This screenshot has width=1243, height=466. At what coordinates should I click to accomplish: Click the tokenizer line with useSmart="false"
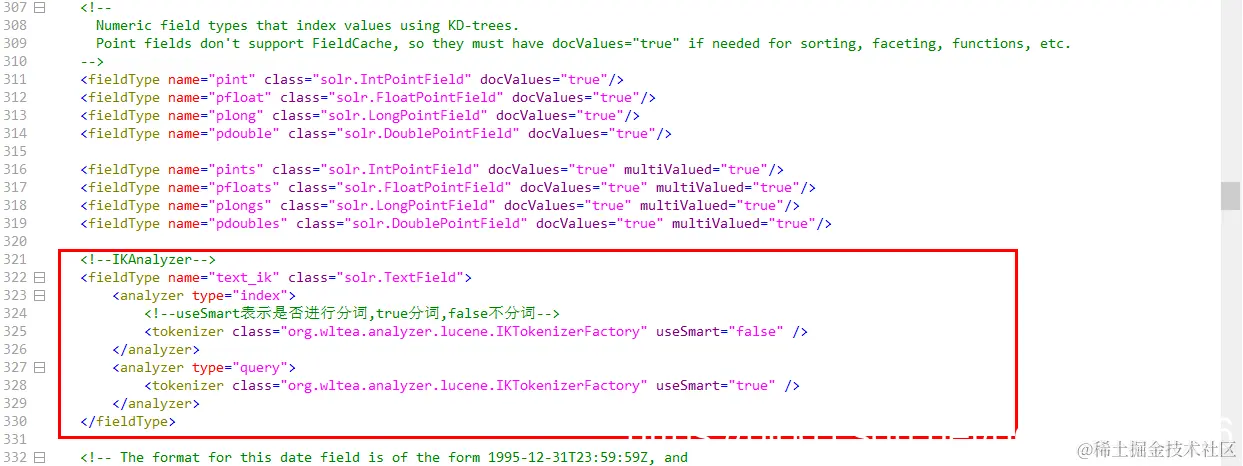tap(476, 331)
